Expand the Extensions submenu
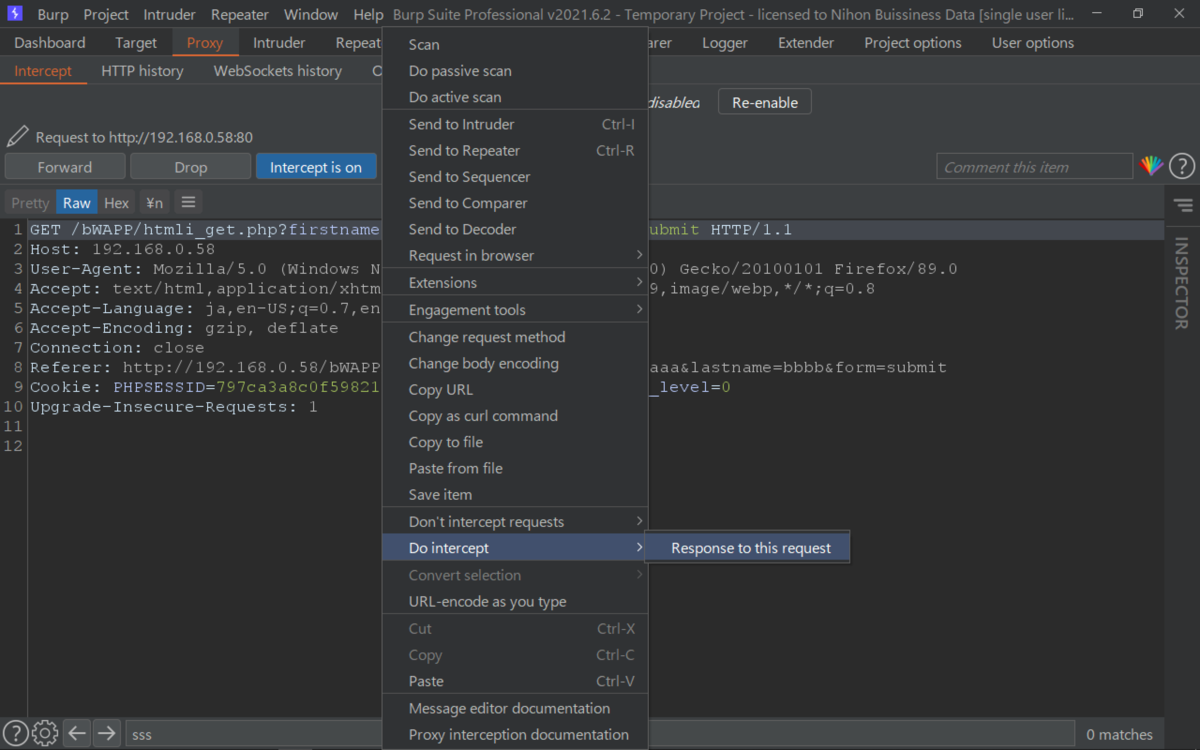Screen dimensions: 1200x750 point(515,282)
